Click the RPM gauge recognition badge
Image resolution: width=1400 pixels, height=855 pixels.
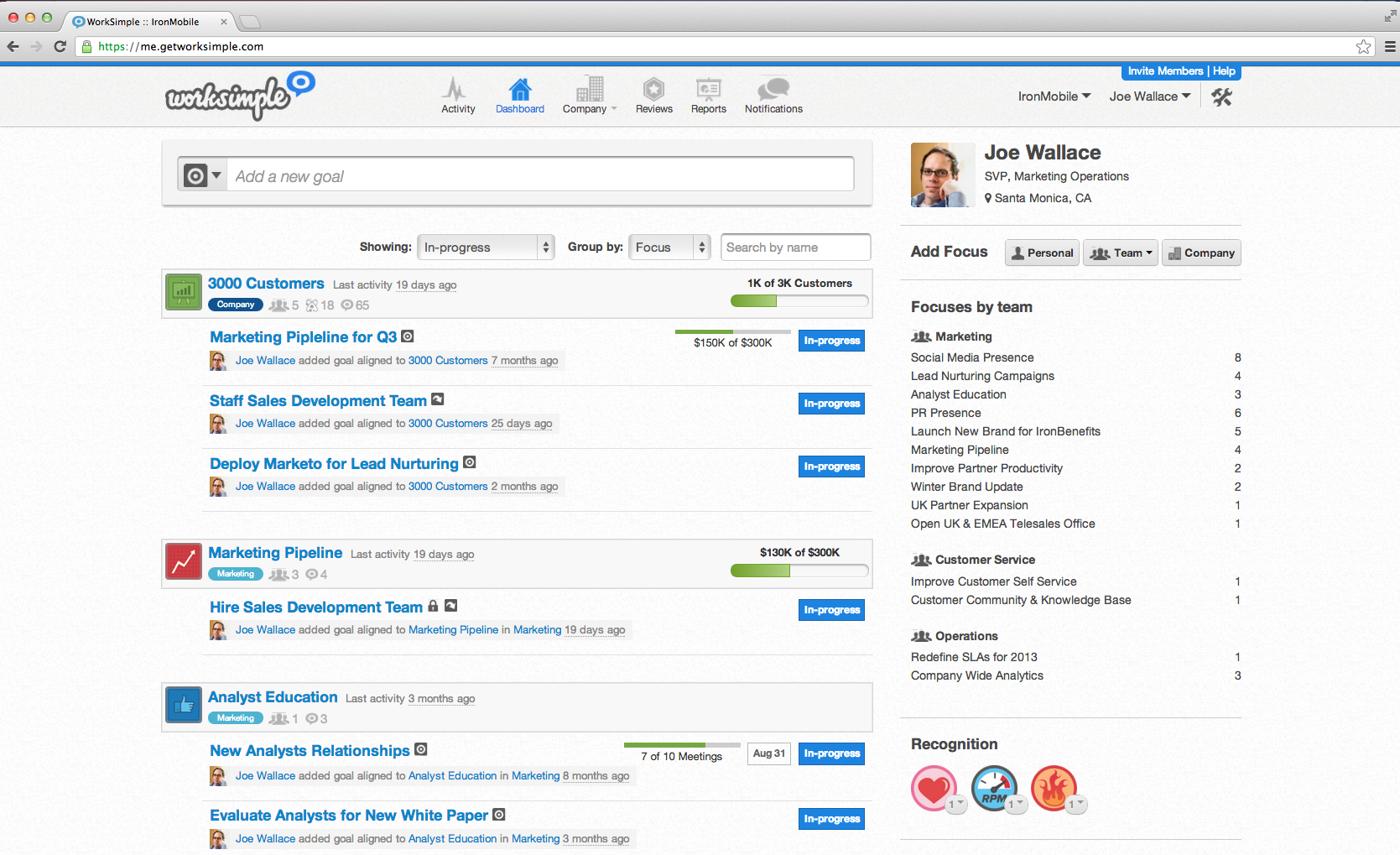pyautogui.click(x=994, y=789)
